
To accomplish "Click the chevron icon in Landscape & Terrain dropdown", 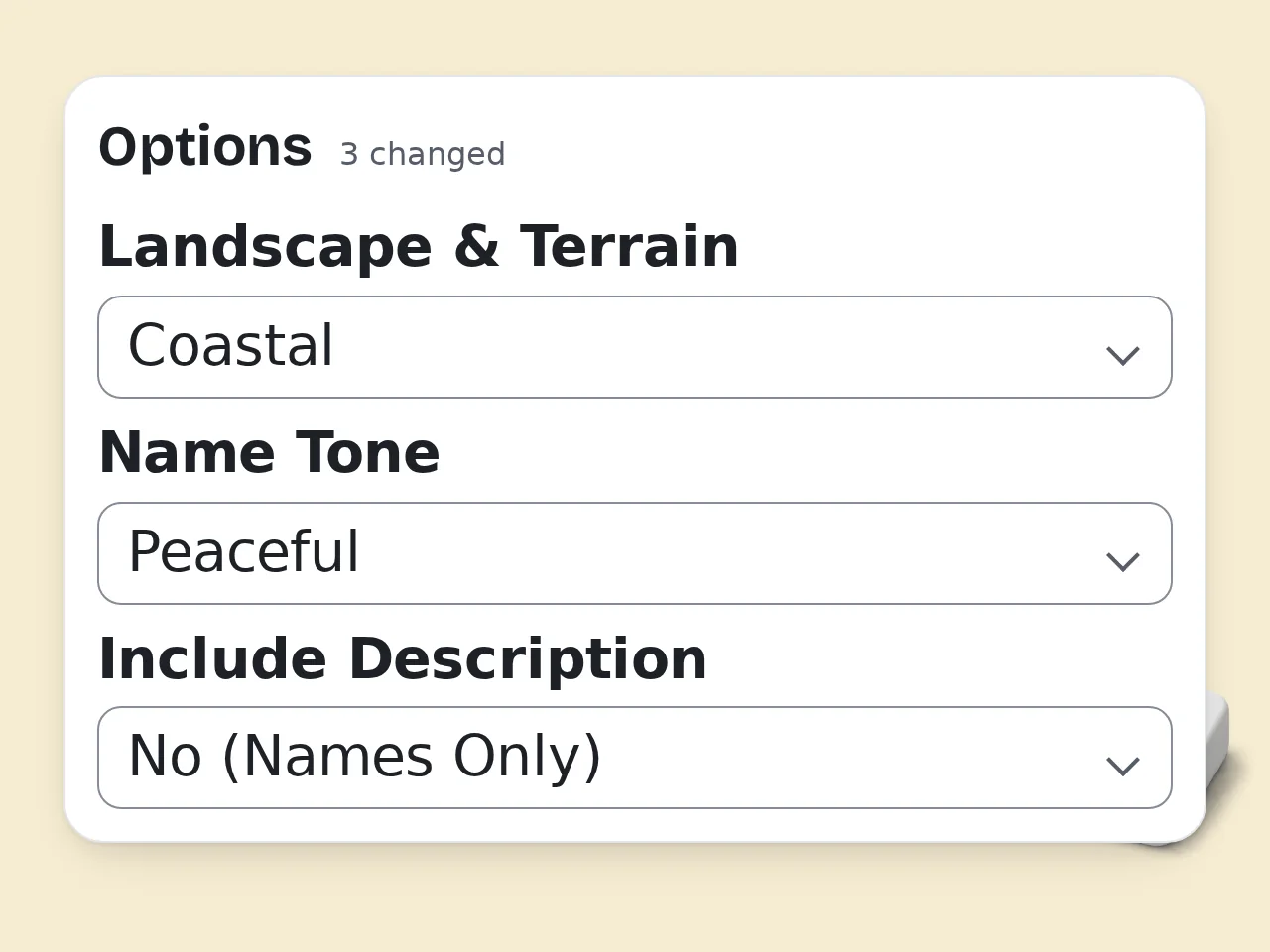I will (1122, 355).
